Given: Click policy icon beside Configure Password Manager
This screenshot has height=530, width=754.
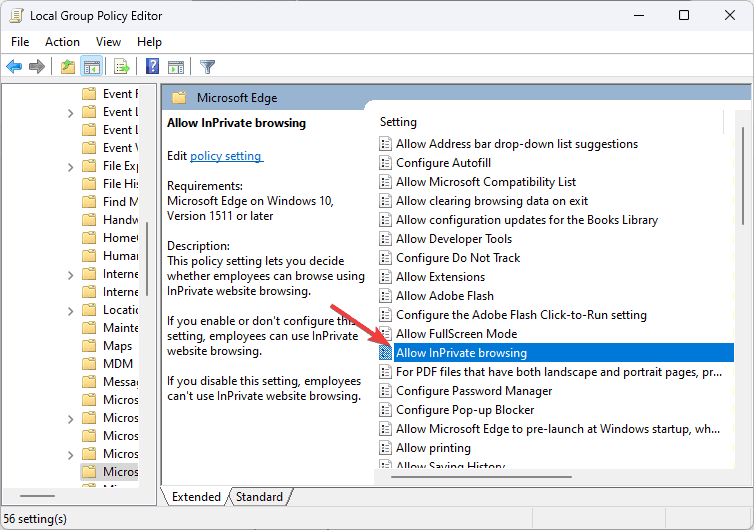Looking at the screenshot, I should point(385,391).
